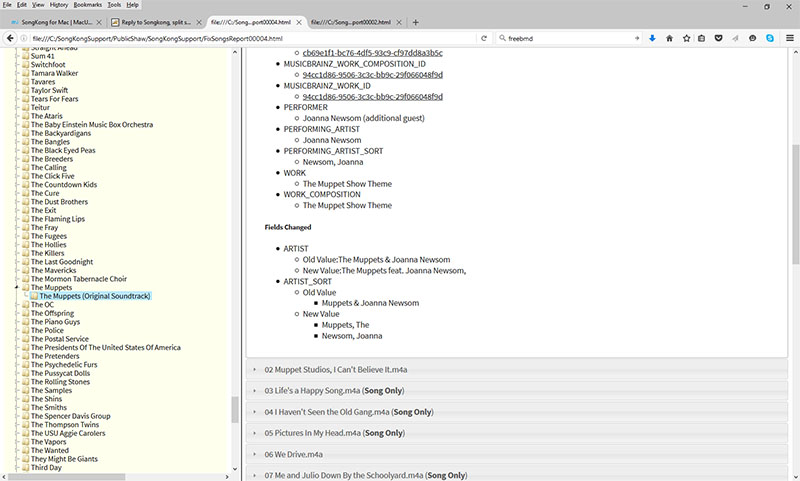The height and width of the screenshot is (481, 800).
Task: Click New Value:The Muppets feat. Joanna Newsom text
Action: point(384,271)
